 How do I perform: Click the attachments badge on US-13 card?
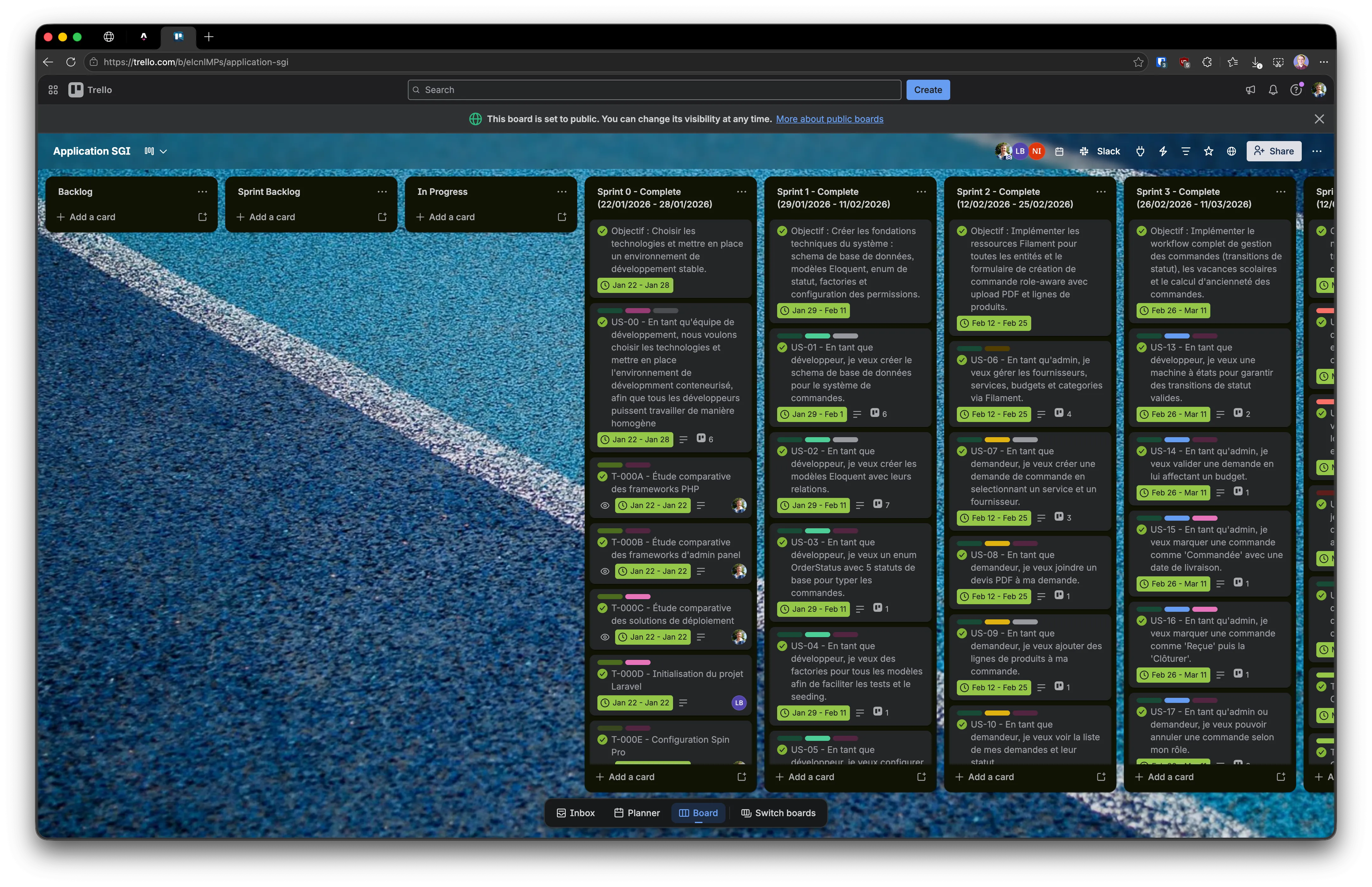tap(1242, 413)
